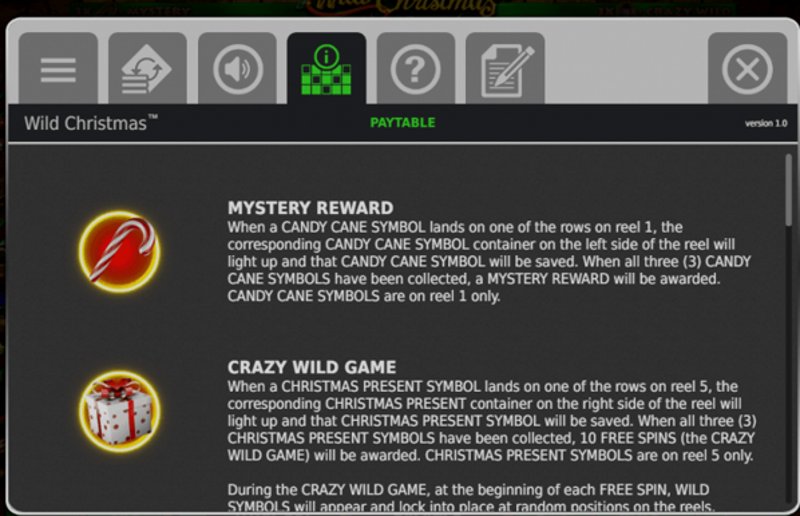Open the hamburger menu tab
The height and width of the screenshot is (516, 800).
pyautogui.click(x=58, y=69)
